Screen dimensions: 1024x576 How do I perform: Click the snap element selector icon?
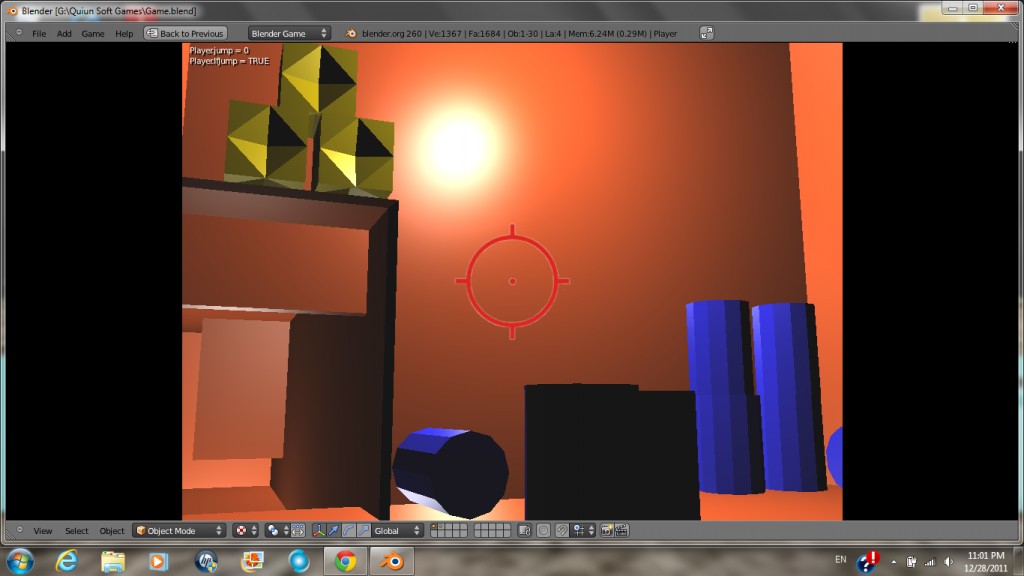click(x=578, y=530)
